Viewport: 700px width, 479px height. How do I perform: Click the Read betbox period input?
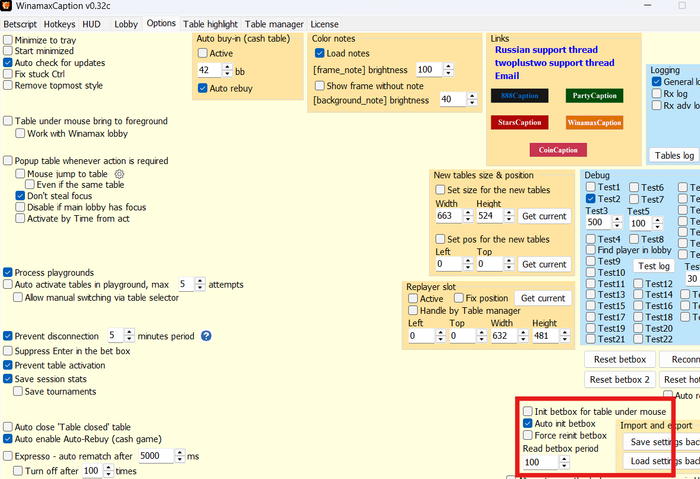[541, 462]
